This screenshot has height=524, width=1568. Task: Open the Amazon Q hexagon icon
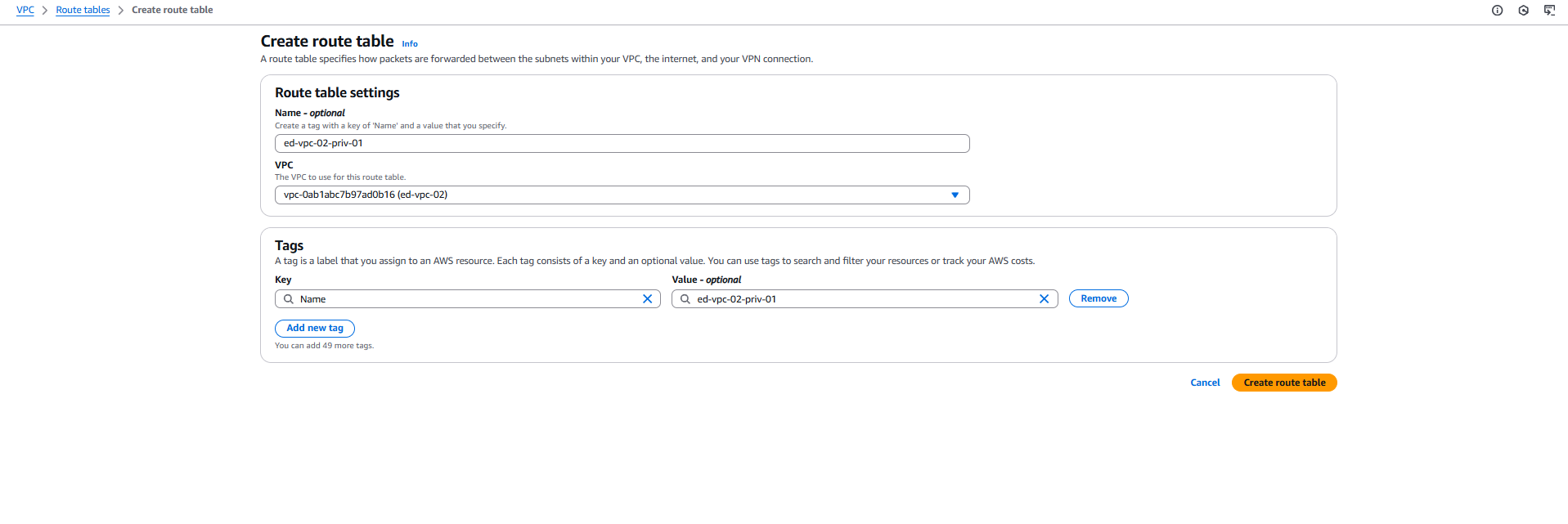1523,11
